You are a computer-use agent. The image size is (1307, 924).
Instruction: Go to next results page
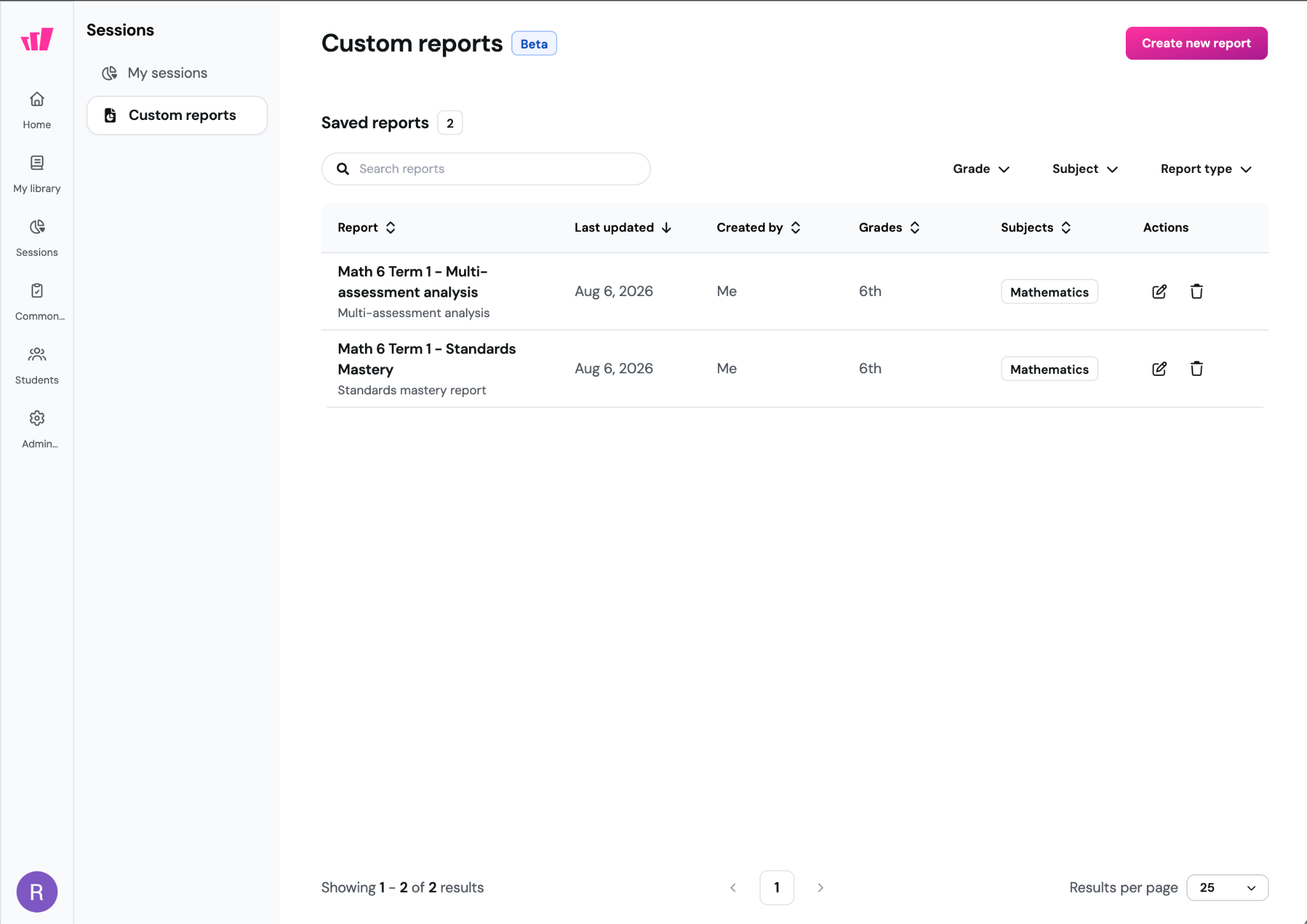point(821,888)
